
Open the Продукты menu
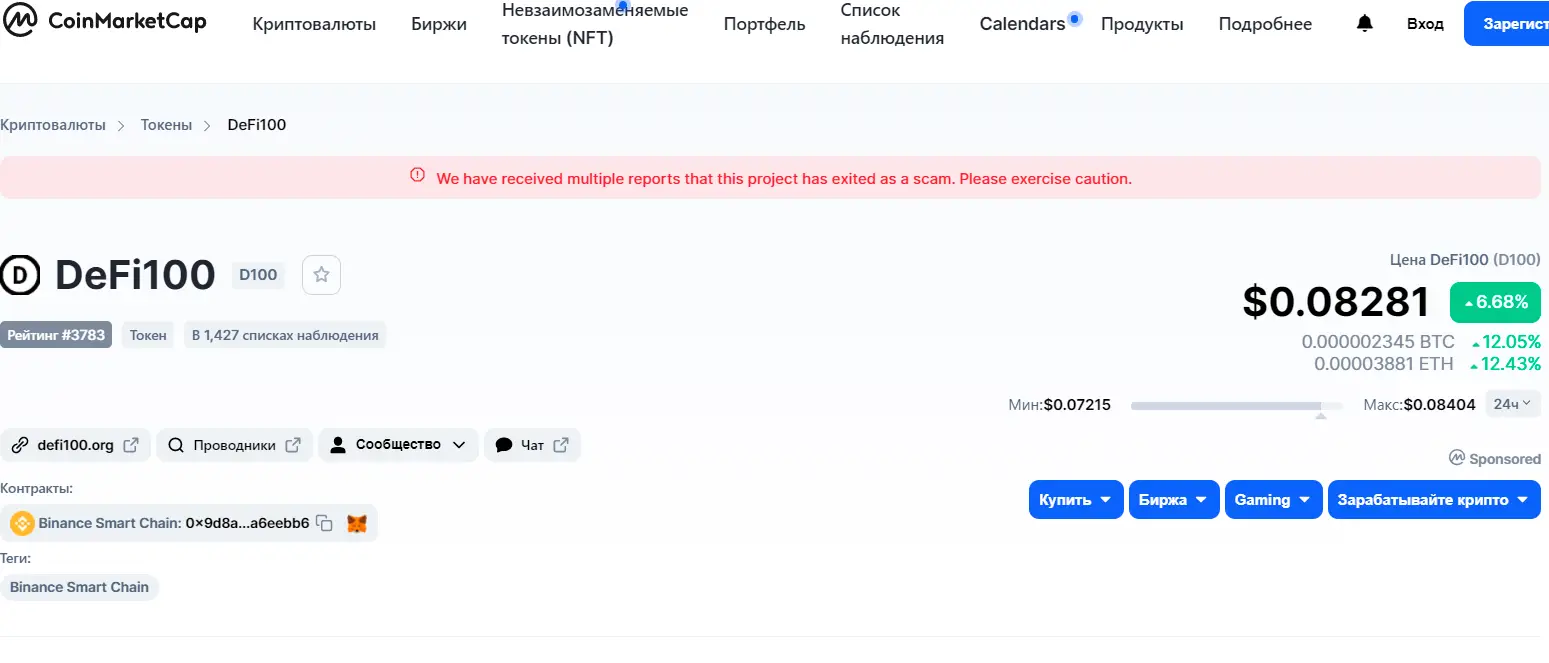pos(1142,24)
